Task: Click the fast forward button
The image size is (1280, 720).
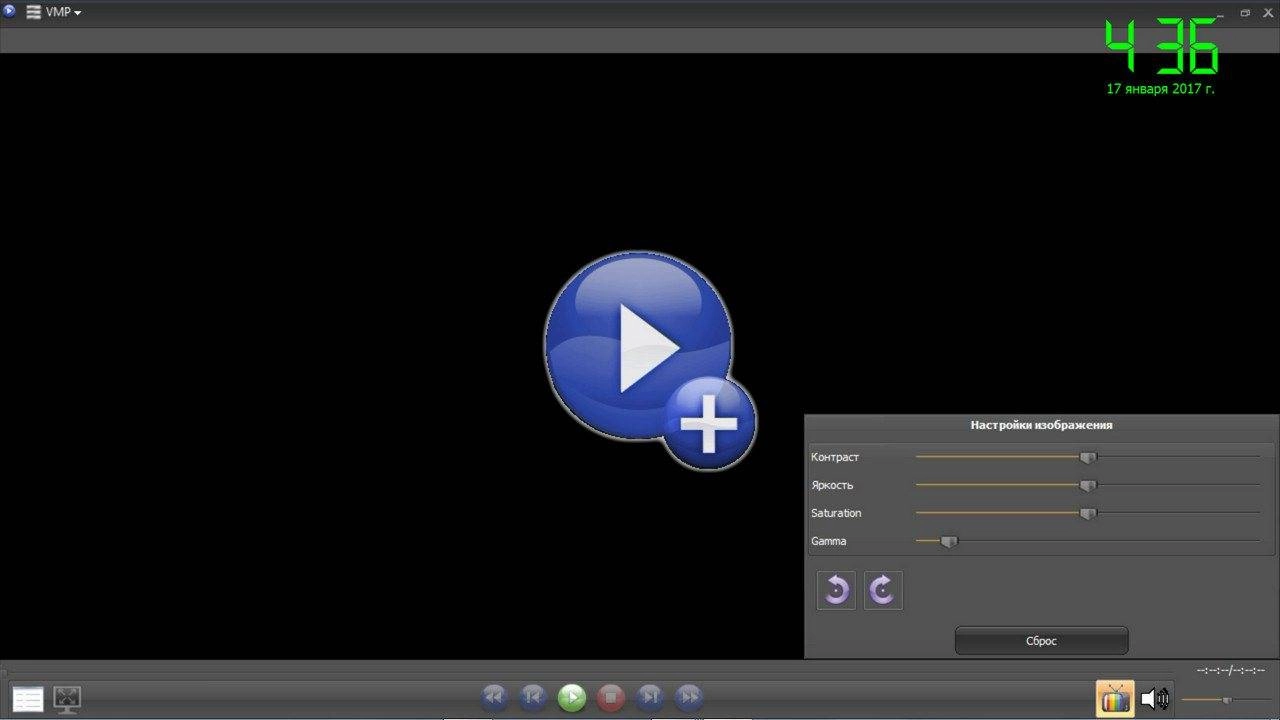Action: [689, 697]
